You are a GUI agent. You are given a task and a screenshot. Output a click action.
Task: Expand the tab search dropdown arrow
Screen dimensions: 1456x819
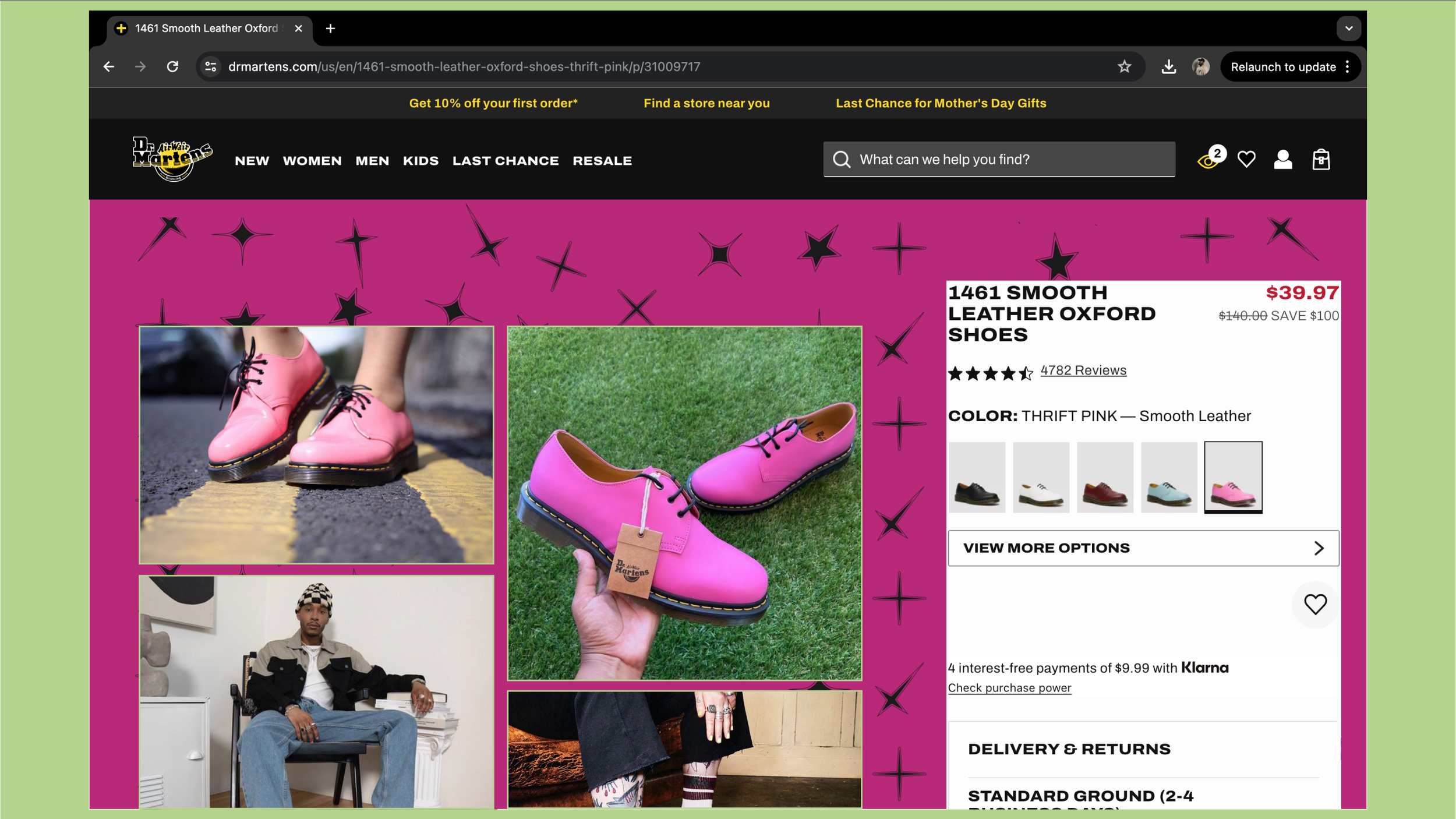coord(1348,29)
